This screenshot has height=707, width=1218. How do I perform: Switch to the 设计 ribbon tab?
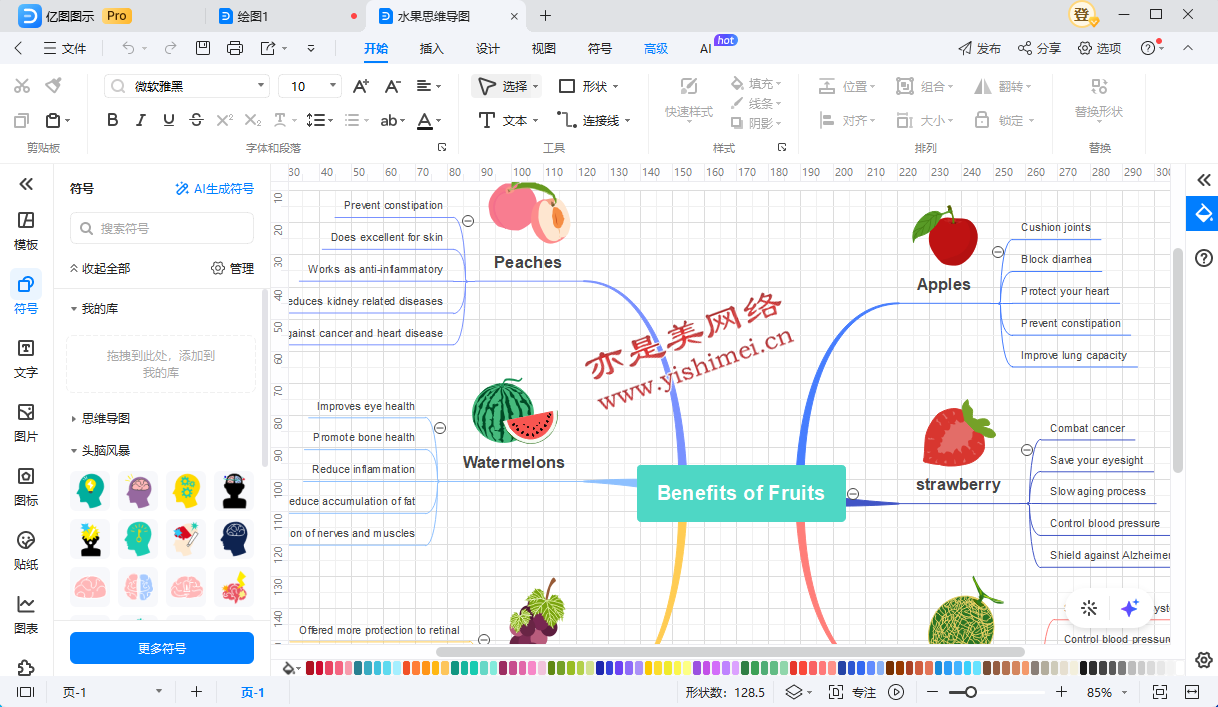[488, 48]
